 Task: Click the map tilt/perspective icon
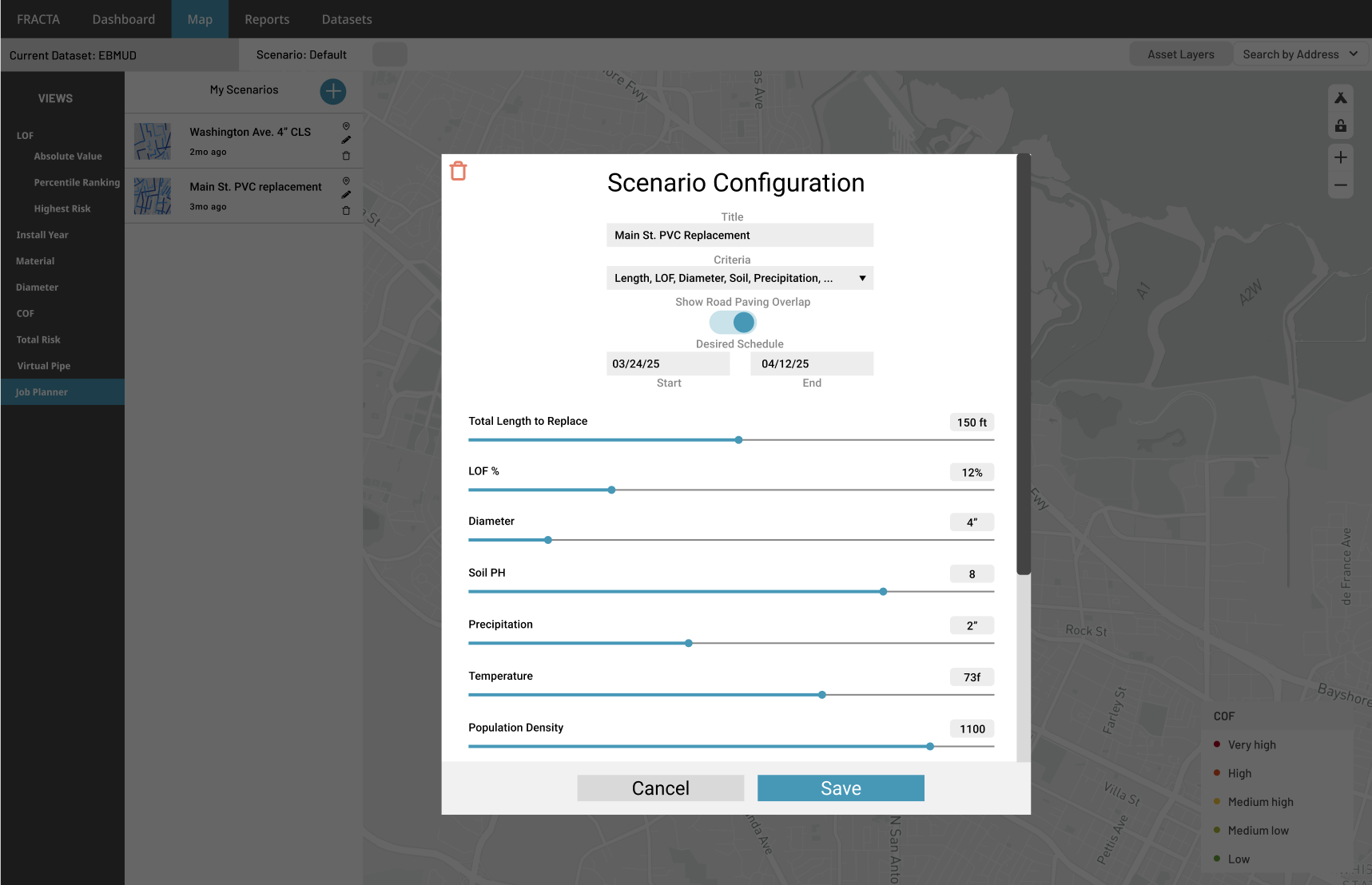point(1341,97)
